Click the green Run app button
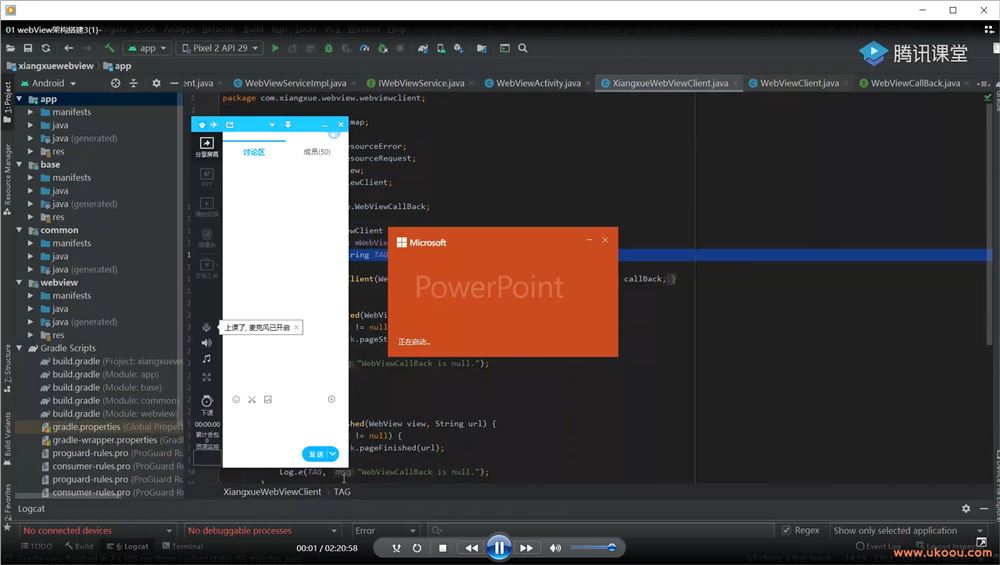 pyautogui.click(x=275, y=48)
